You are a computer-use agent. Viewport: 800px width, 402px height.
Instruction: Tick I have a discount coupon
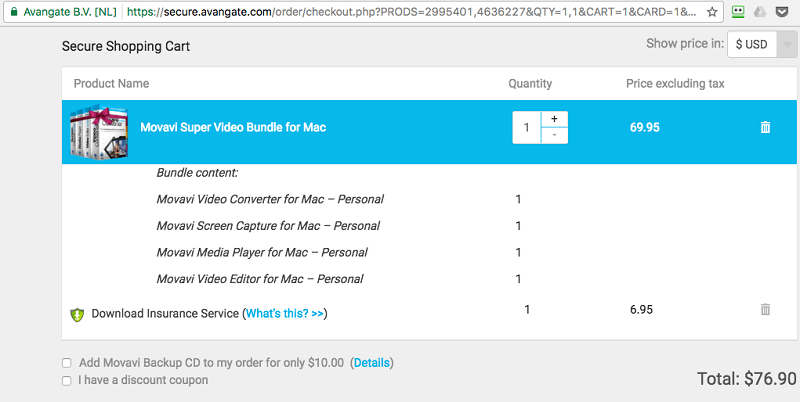coord(66,381)
